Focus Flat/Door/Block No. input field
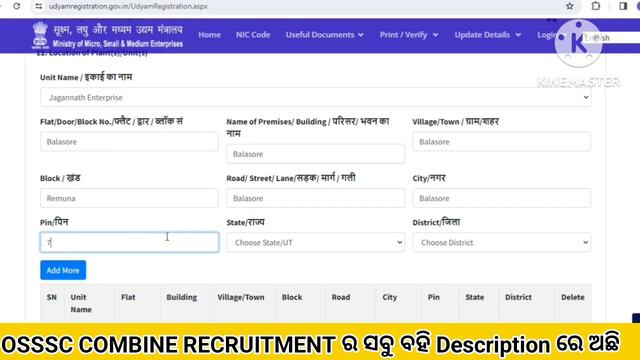This screenshot has width=640, height=360. [x=129, y=142]
